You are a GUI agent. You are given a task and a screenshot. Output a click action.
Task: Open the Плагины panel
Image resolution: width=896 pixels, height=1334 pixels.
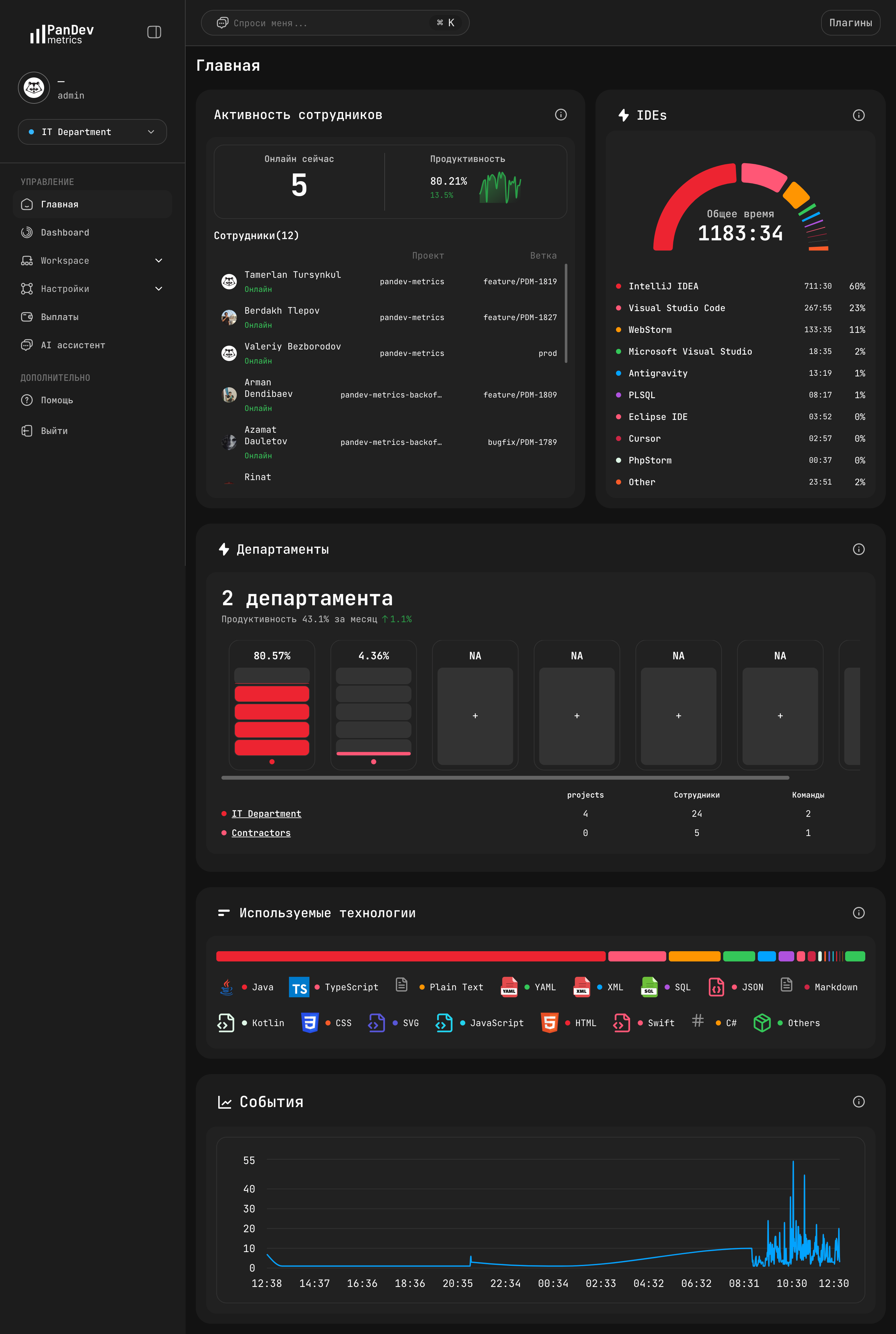(x=850, y=23)
